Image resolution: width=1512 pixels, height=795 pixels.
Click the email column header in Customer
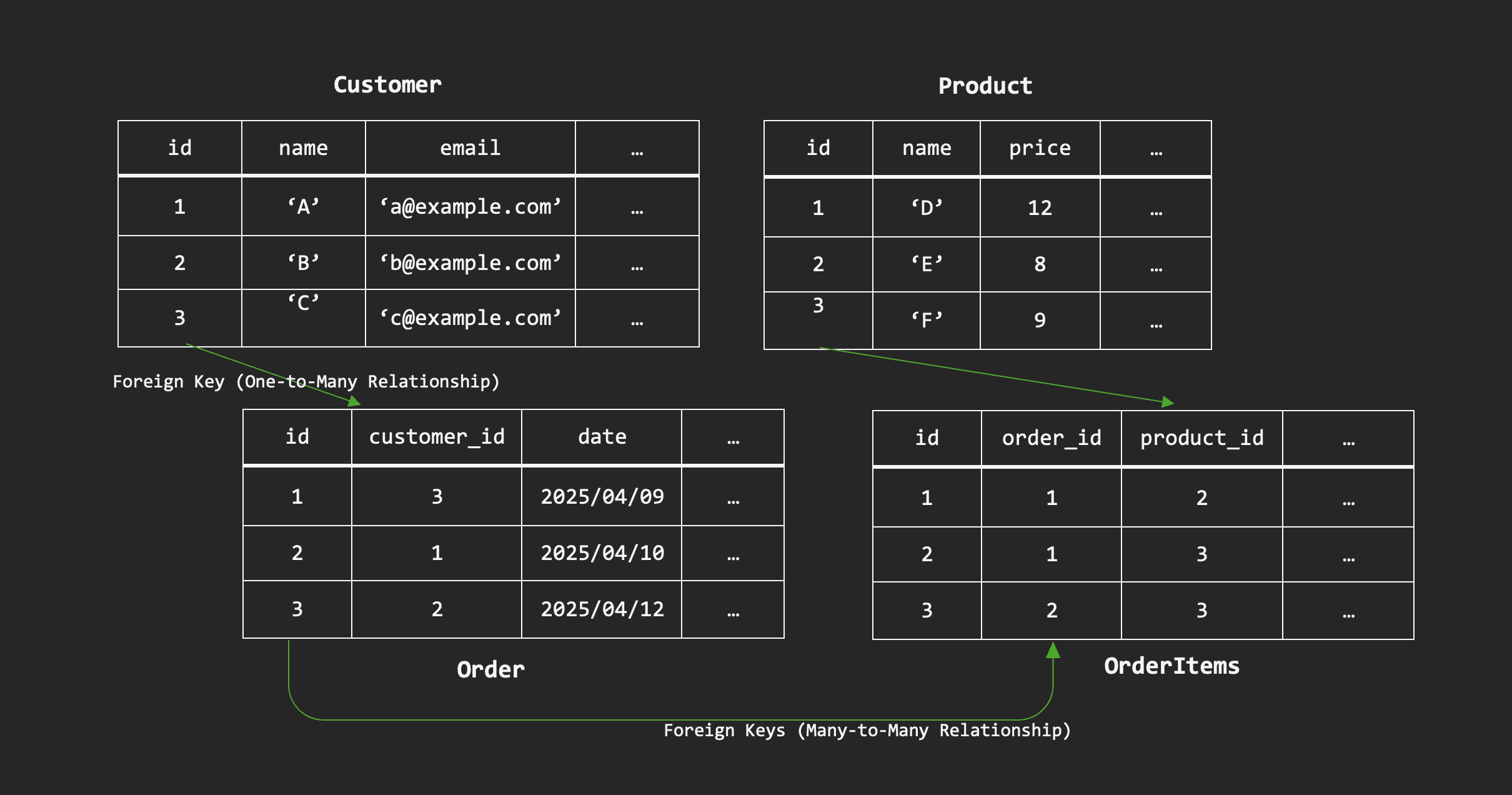click(x=470, y=148)
